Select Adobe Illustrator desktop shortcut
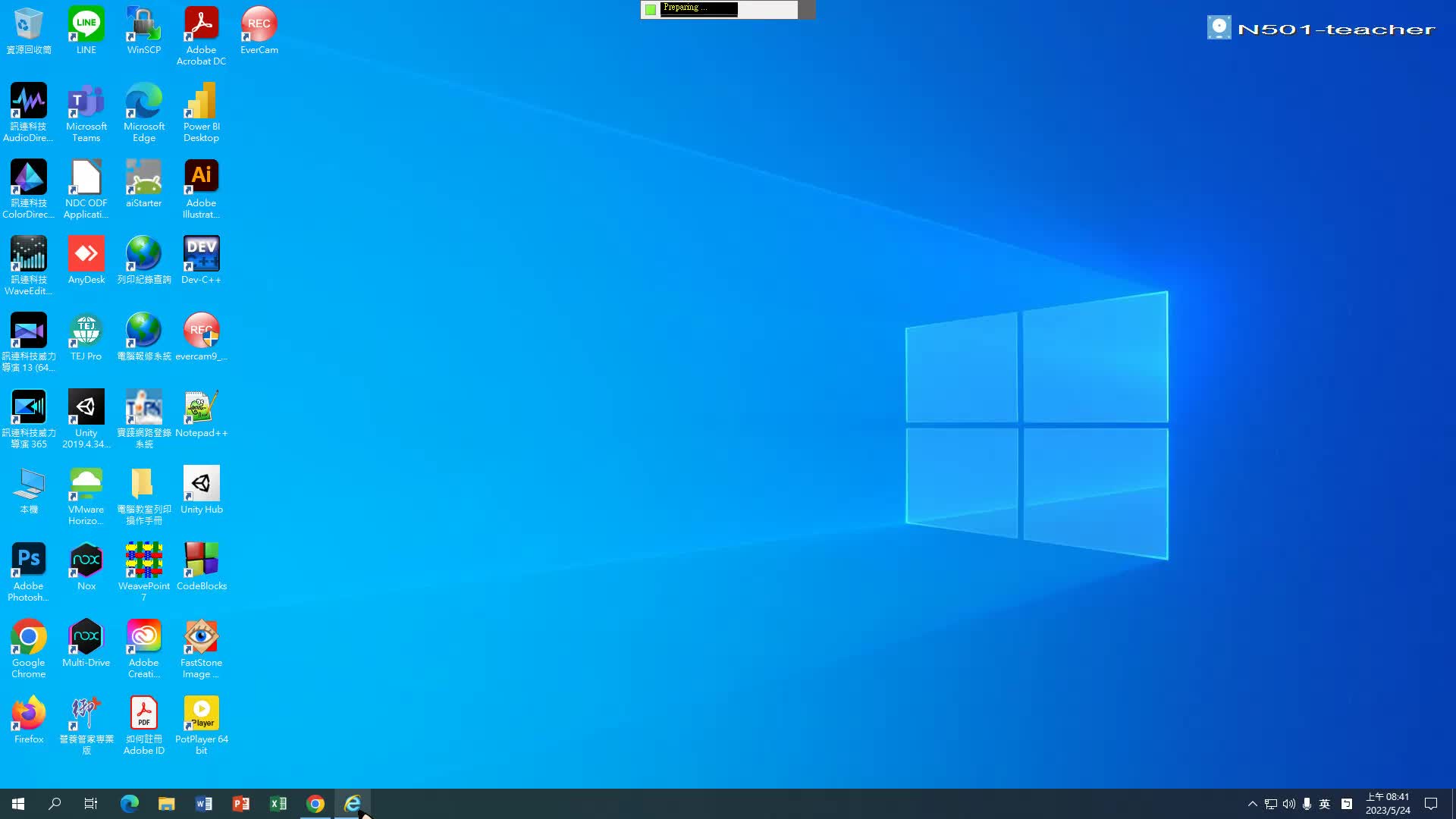Screen dimensions: 1456x819 click(202, 190)
